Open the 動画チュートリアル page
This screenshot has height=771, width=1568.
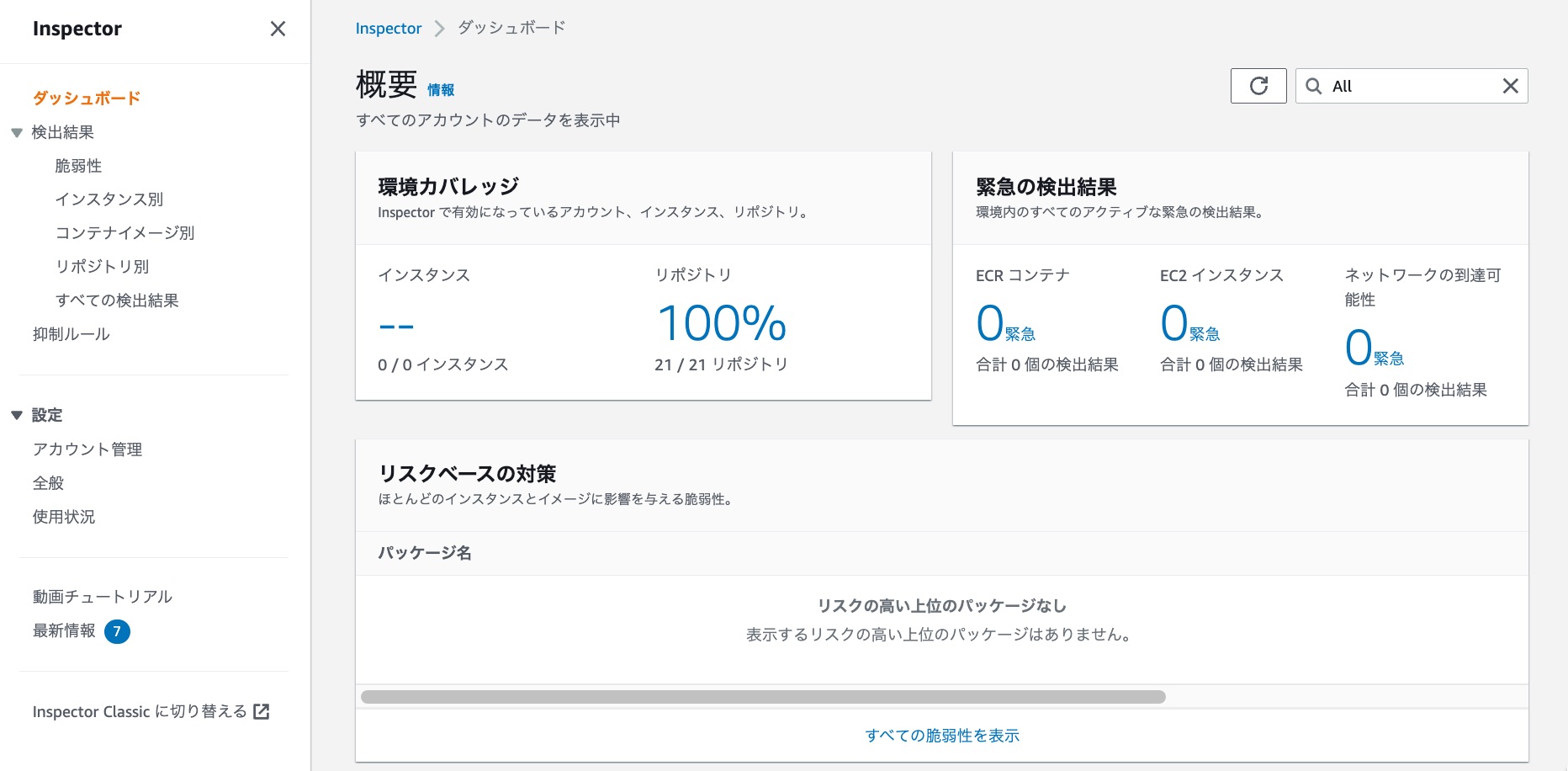click(102, 596)
